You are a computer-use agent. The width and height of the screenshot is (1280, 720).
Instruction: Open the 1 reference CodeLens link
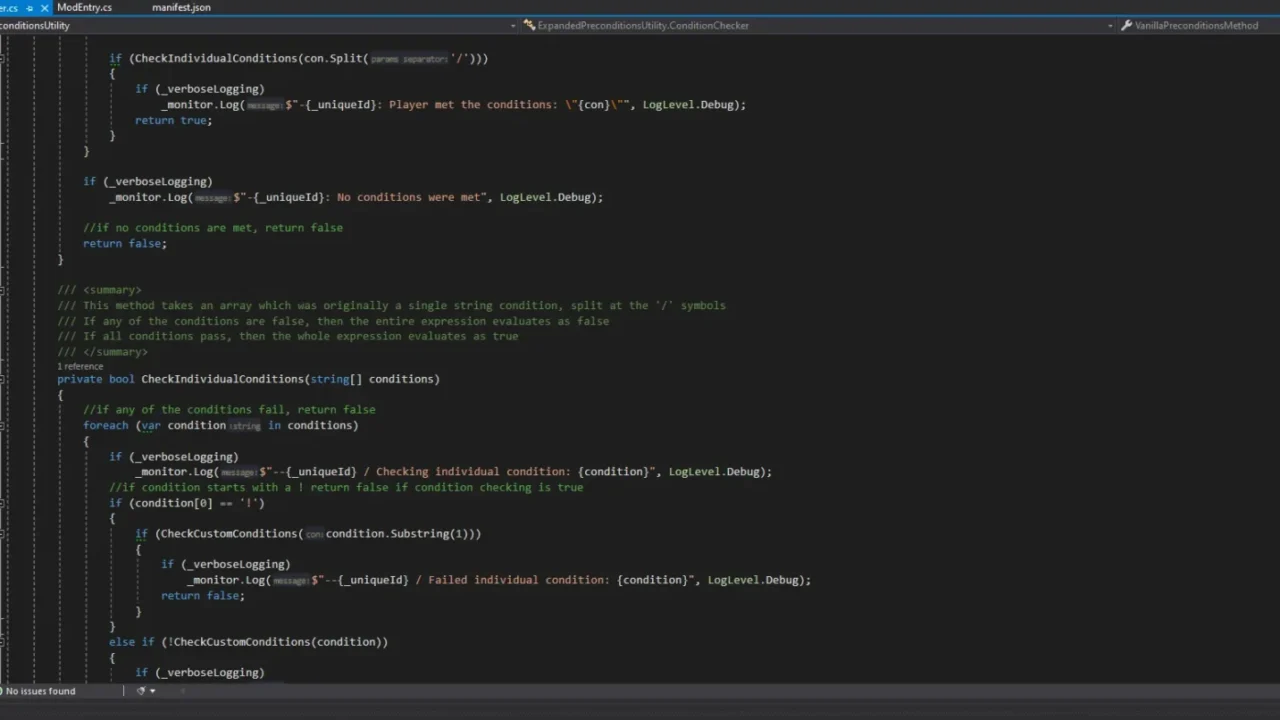point(80,366)
